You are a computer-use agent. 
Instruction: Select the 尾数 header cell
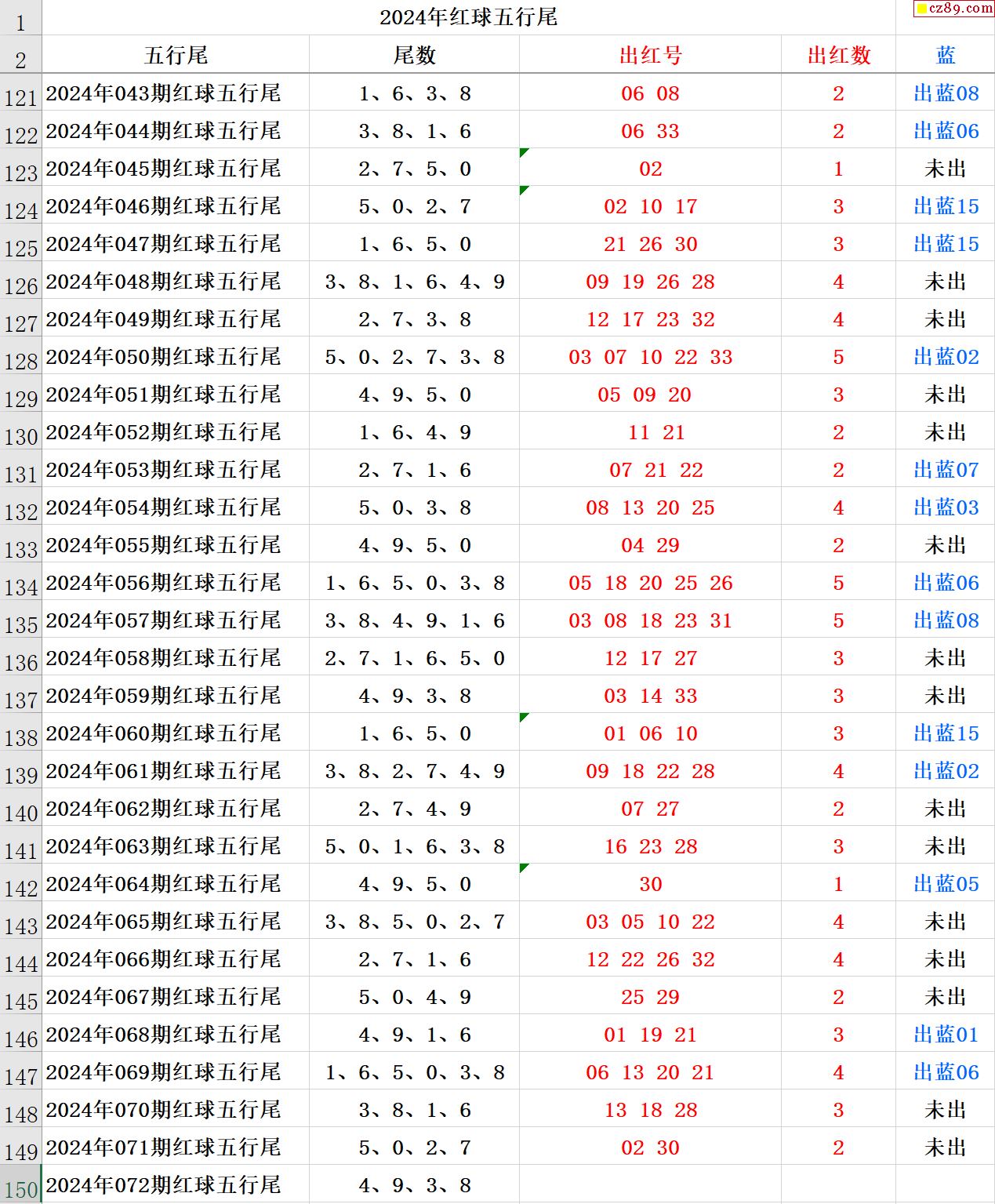pos(414,55)
